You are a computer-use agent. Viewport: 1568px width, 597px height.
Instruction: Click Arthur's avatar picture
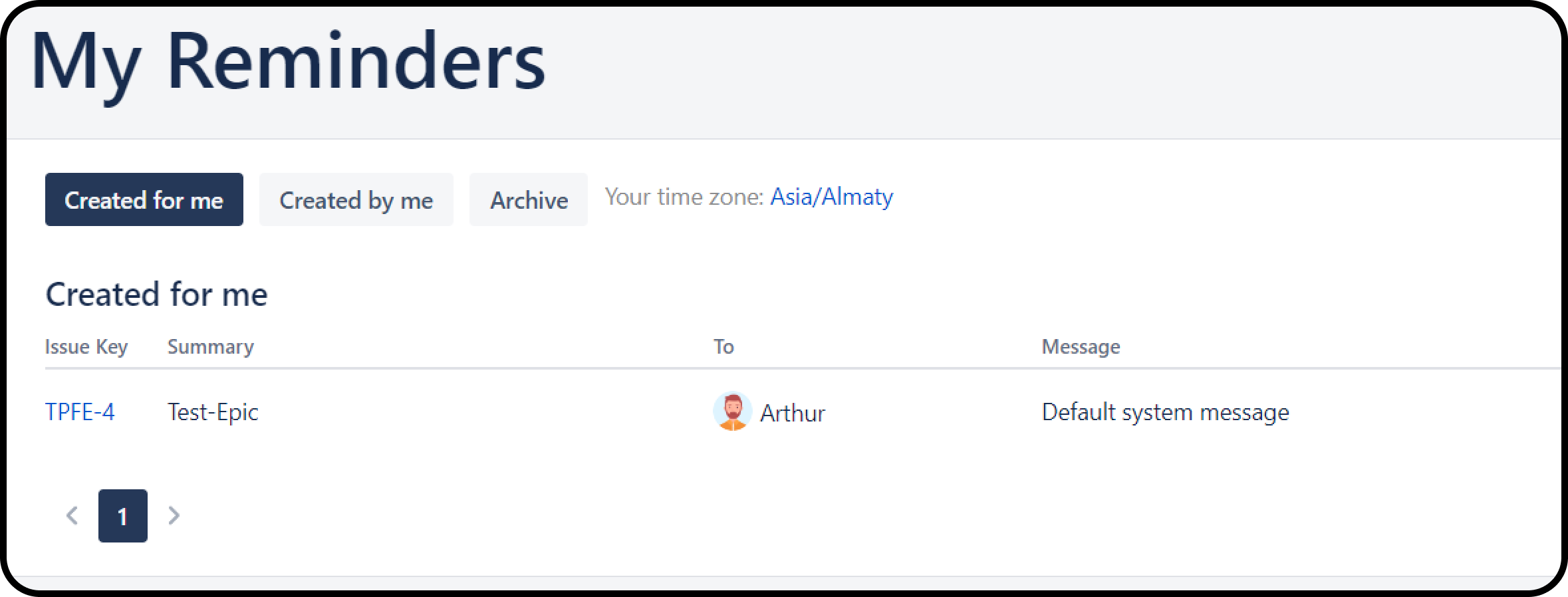732,412
